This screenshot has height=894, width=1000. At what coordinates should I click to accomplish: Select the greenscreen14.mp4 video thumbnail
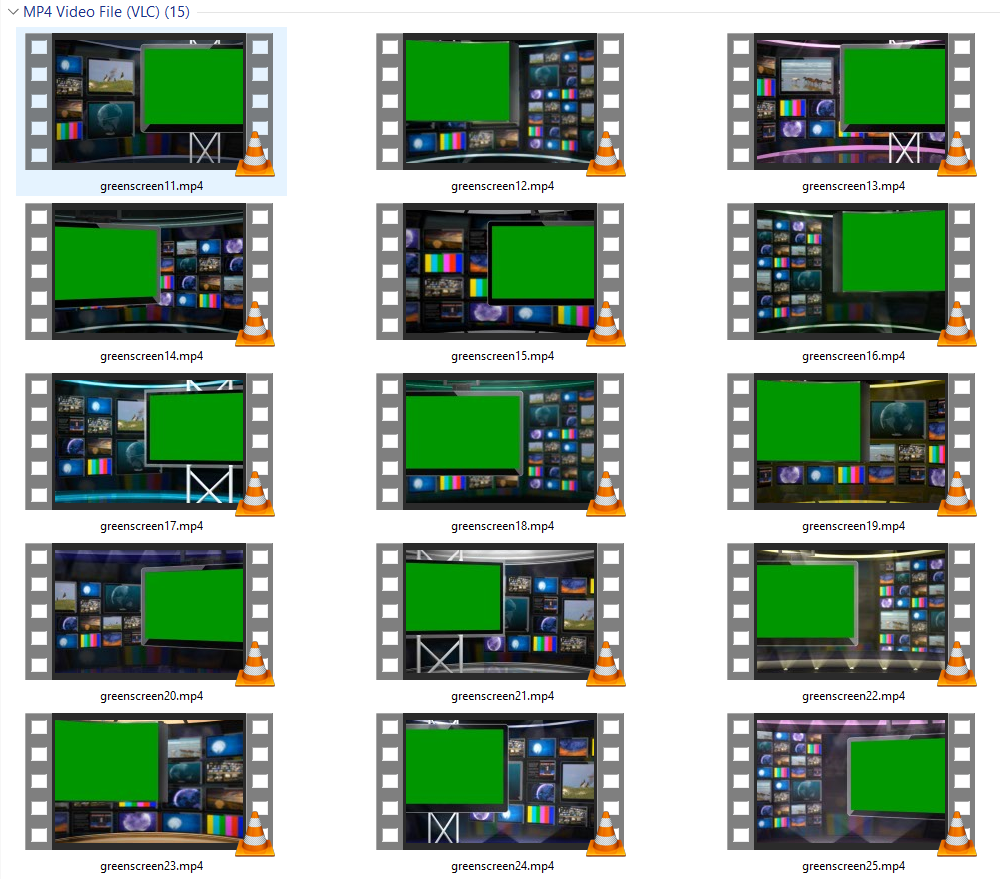(149, 272)
